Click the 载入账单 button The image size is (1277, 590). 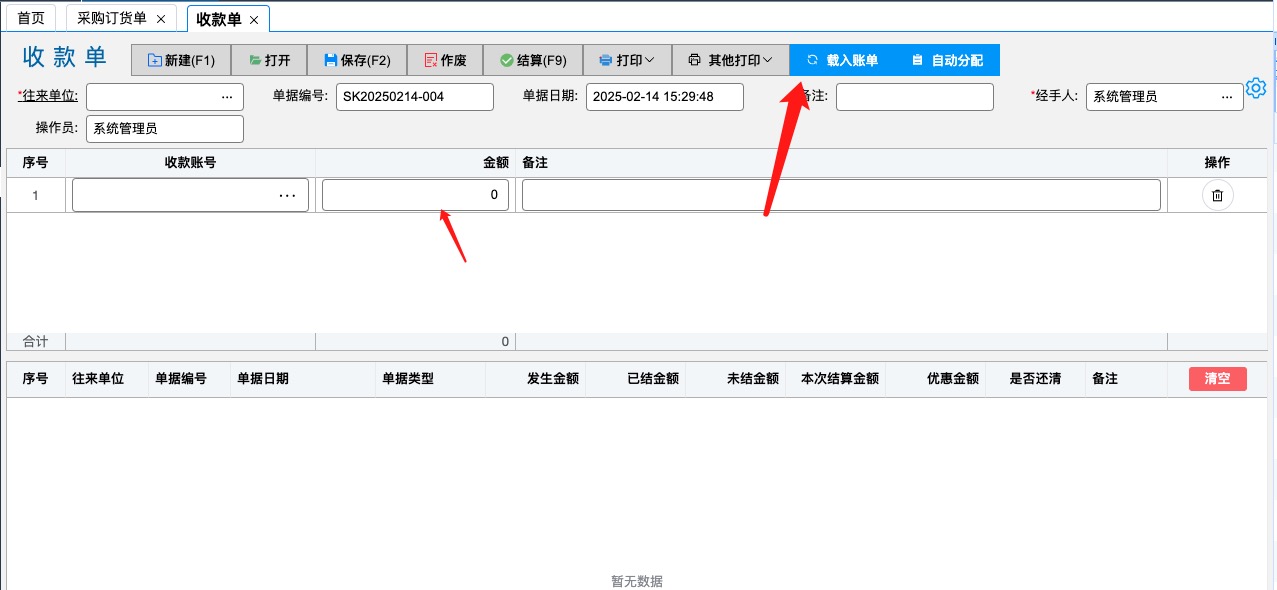click(842, 60)
